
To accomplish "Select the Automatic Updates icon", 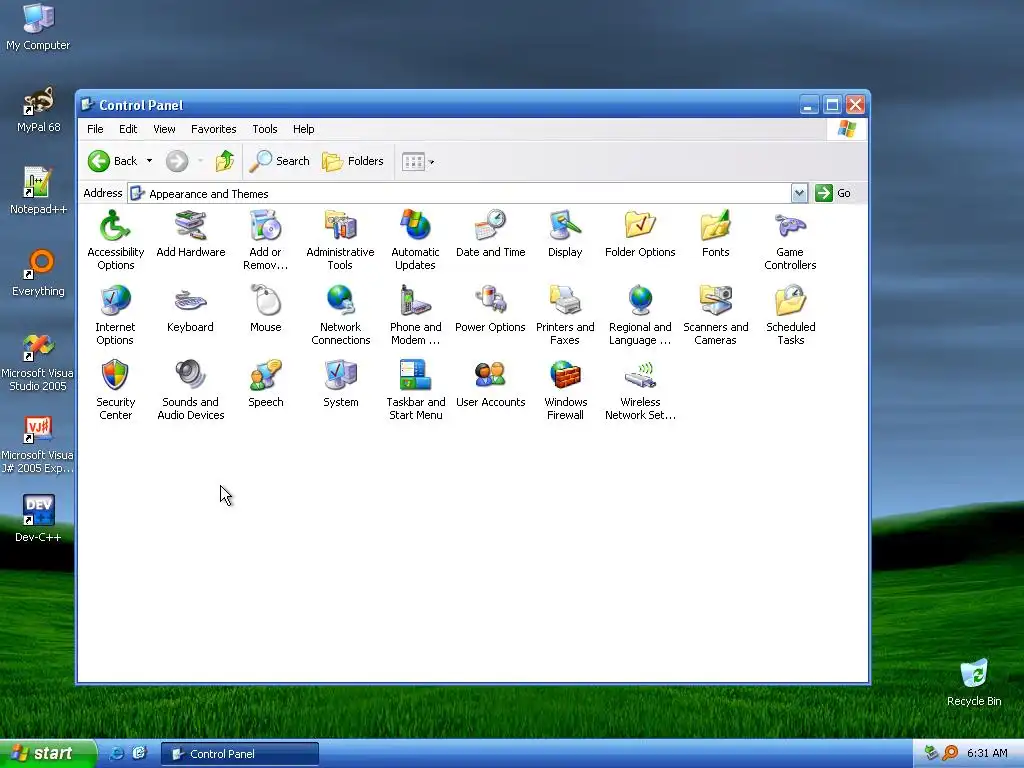I will (x=415, y=240).
